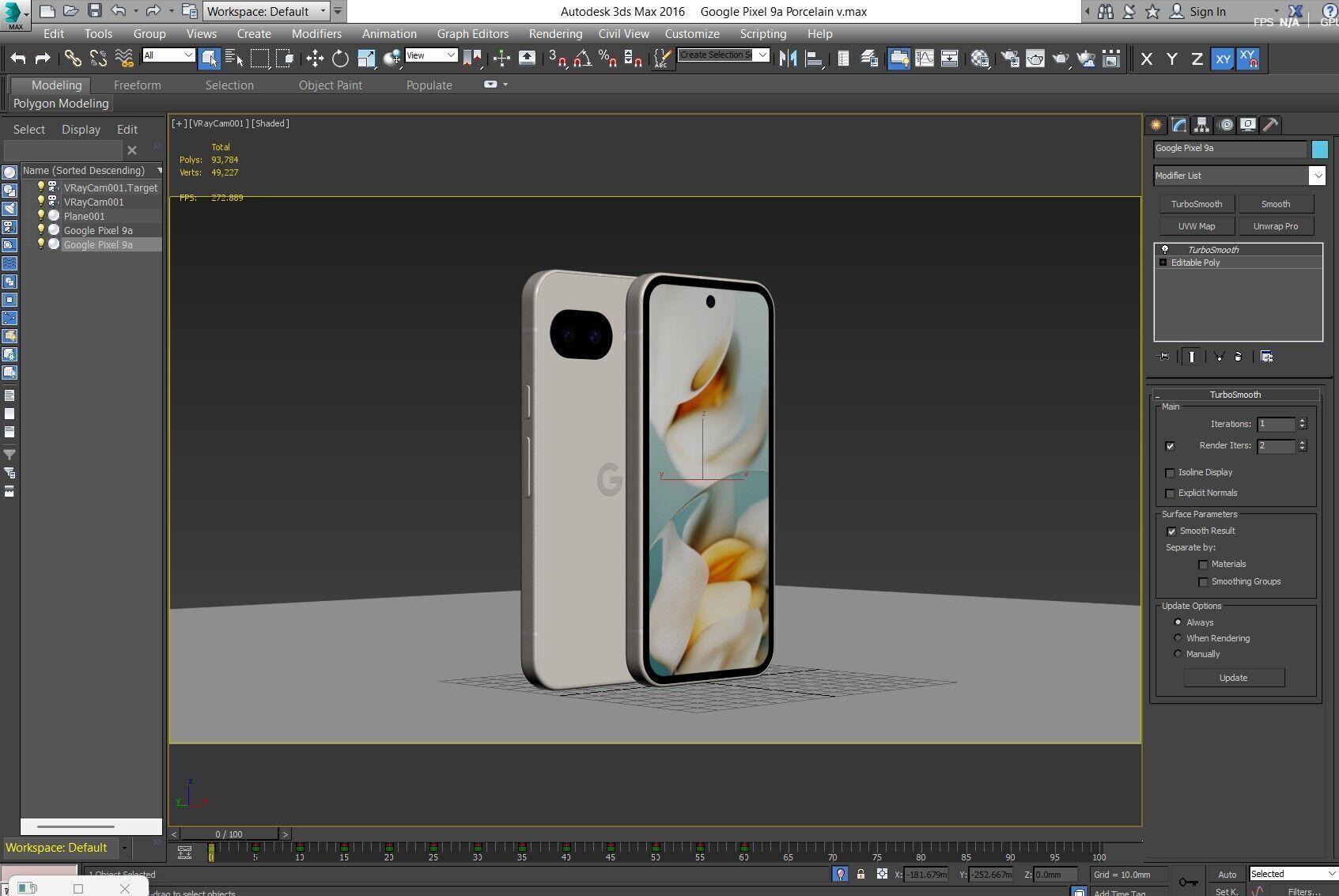The width and height of the screenshot is (1339, 896).
Task: Toggle the Render Iters checkbox
Action: pyautogui.click(x=1170, y=446)
